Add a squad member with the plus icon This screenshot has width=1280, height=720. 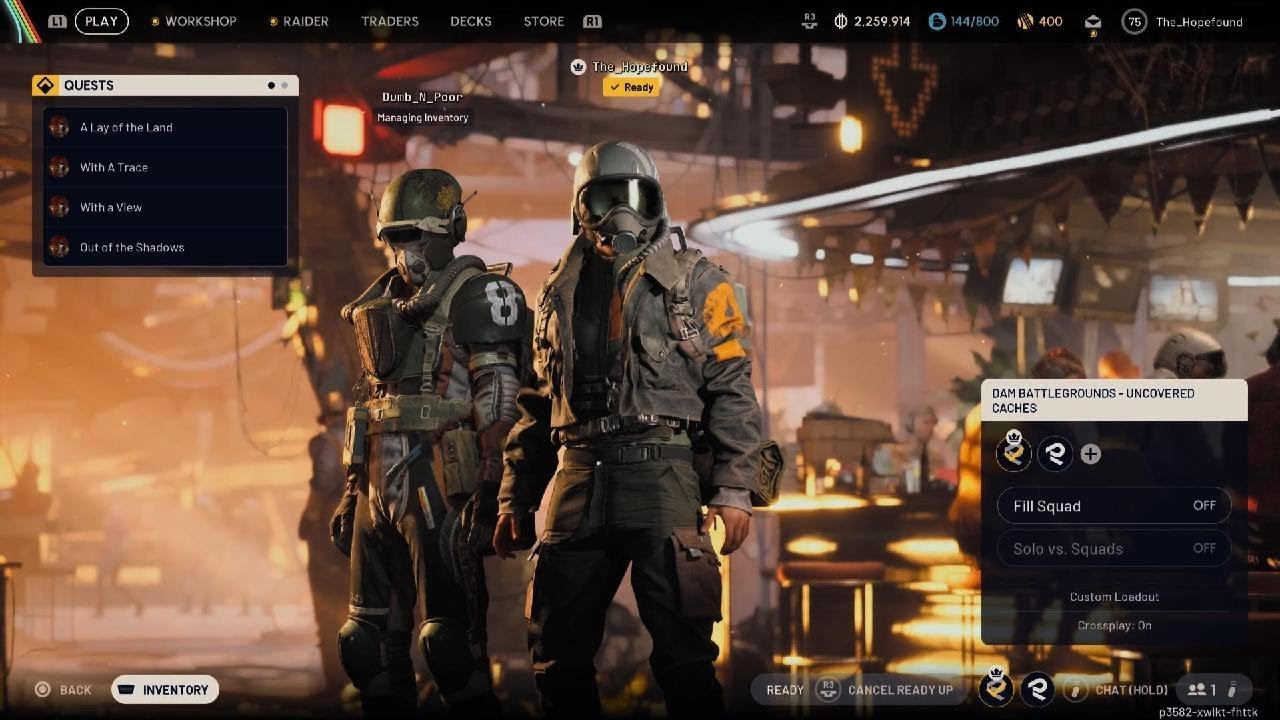pos(1091,455)
